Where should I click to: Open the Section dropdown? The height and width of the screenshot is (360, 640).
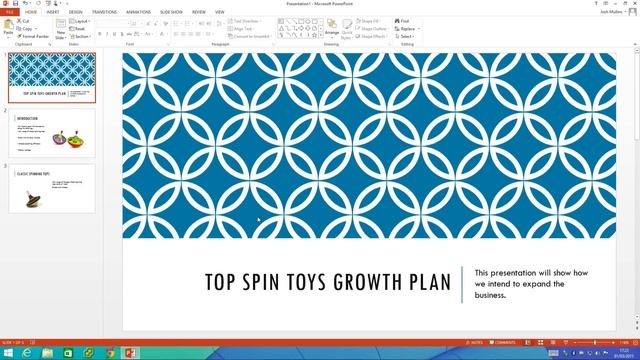pyautogui.click(x=80, y=36)
